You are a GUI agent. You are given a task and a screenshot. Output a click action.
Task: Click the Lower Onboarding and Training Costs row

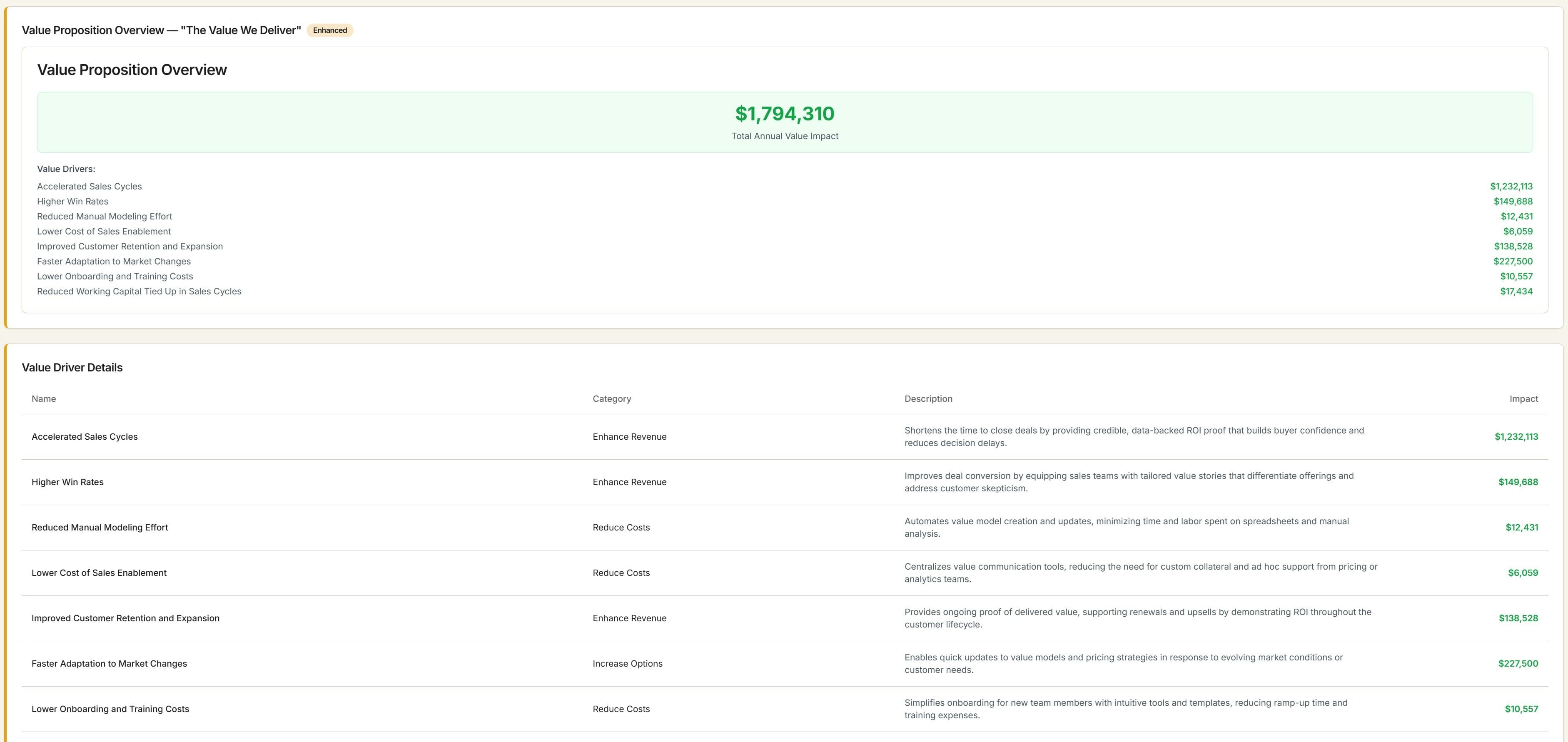coord(115,276)
